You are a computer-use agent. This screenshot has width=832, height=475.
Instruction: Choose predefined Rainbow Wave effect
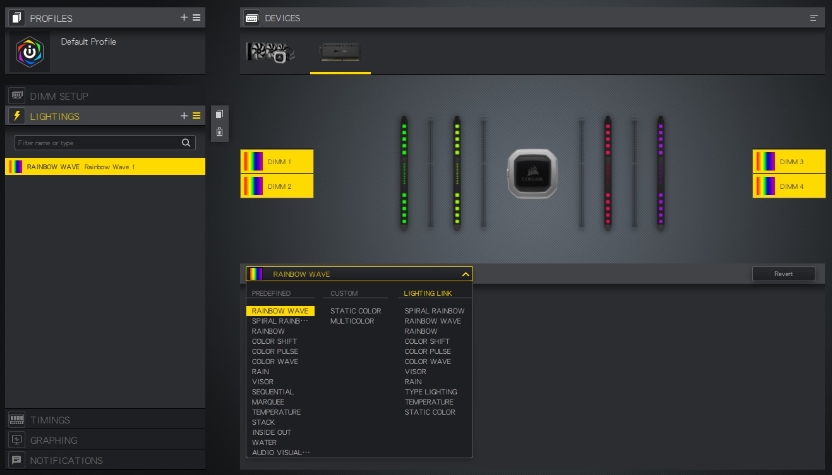tap(280, 310)
